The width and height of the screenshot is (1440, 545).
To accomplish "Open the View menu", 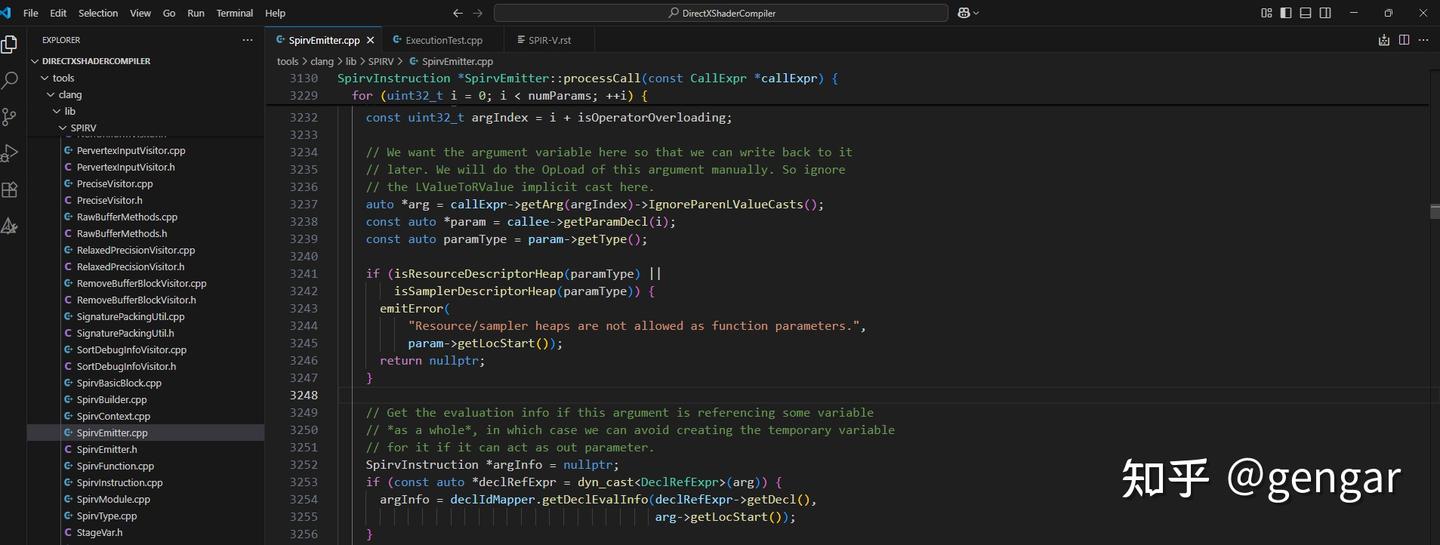I will tap(140, 13).
